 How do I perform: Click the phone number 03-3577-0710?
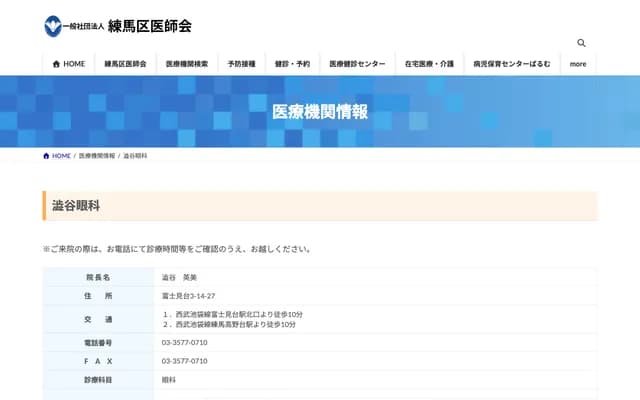184,342
